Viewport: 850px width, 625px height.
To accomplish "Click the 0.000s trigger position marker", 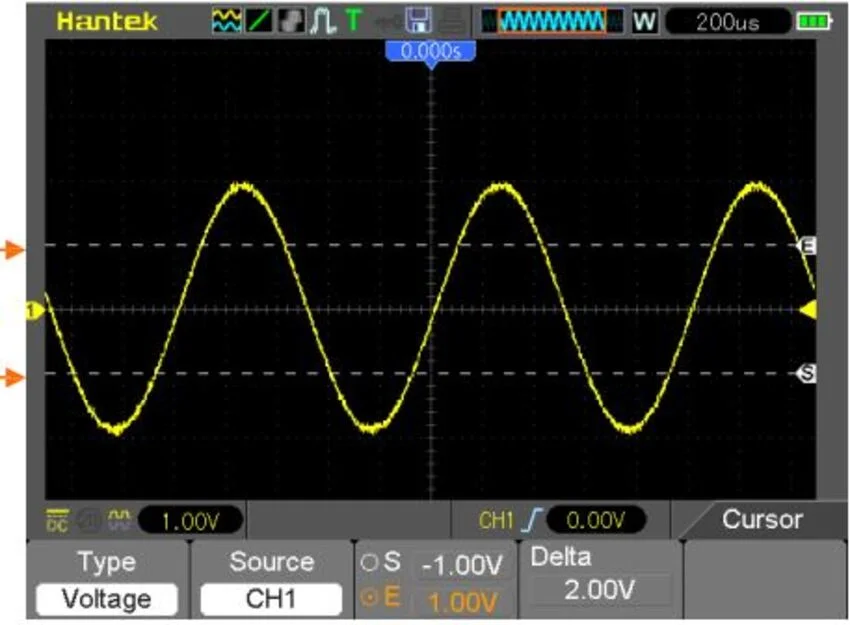I will pyautogui.click(x=430, y=51).
